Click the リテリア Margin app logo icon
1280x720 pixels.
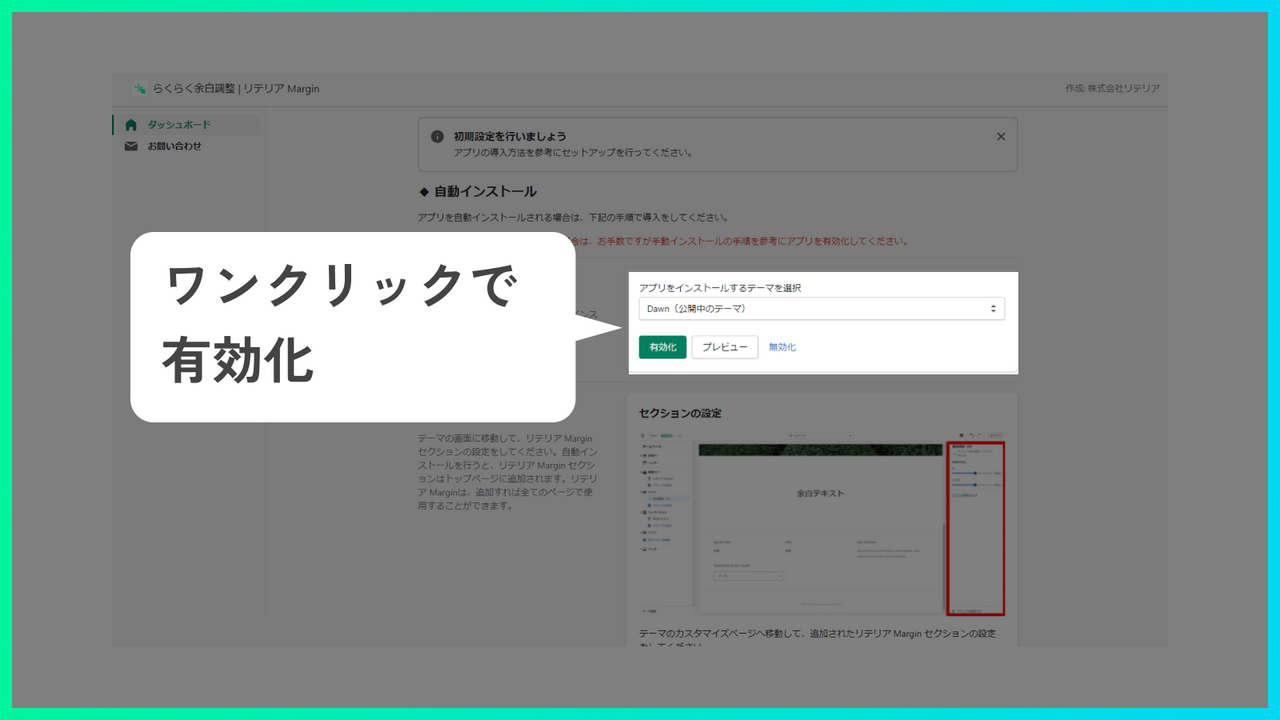click(x=139, y=89)
